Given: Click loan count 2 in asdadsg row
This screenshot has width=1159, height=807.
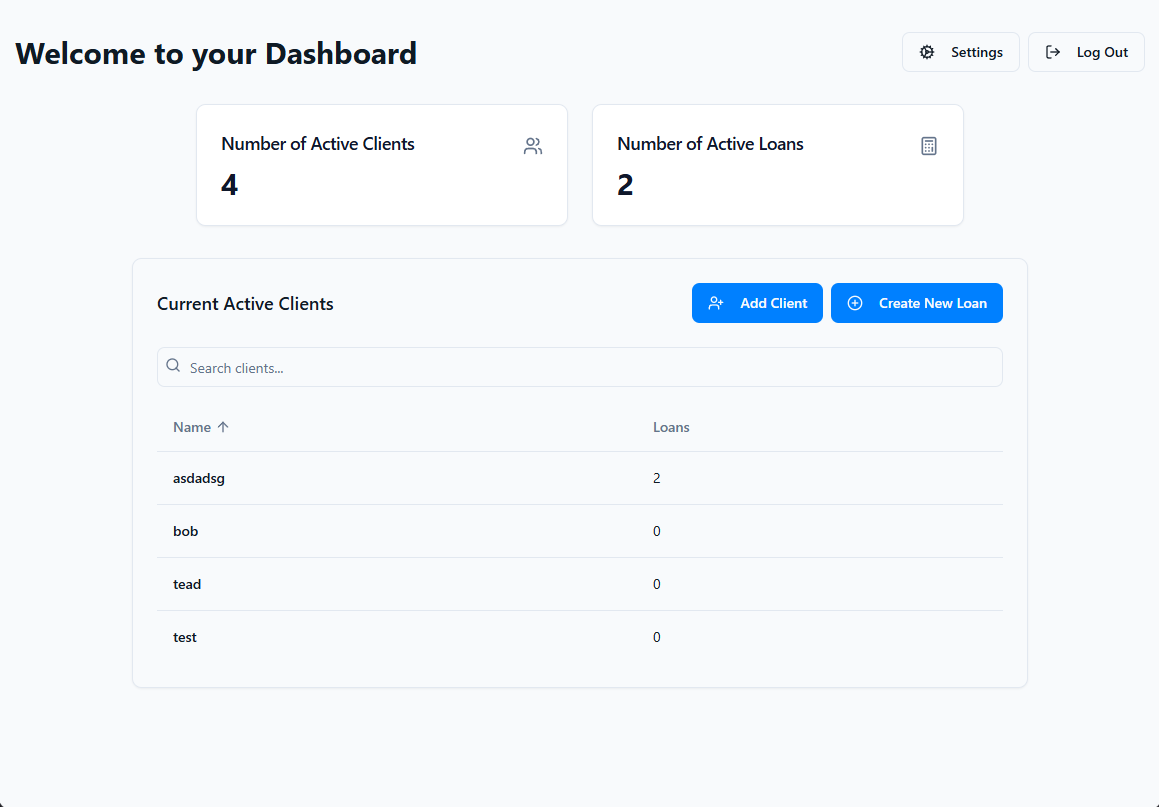Looking at the screenshot, I should point(656,478).
